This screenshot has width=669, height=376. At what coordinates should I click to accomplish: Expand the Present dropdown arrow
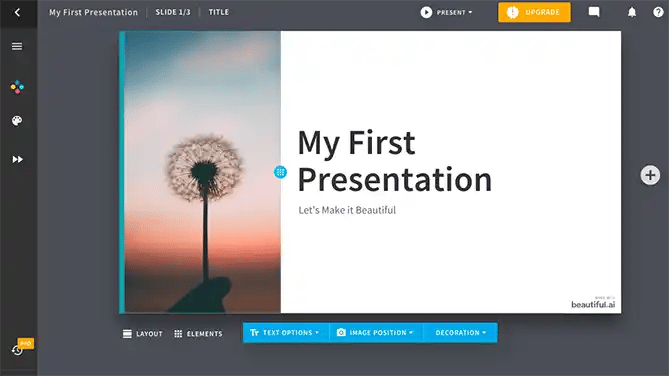[470, 12]
